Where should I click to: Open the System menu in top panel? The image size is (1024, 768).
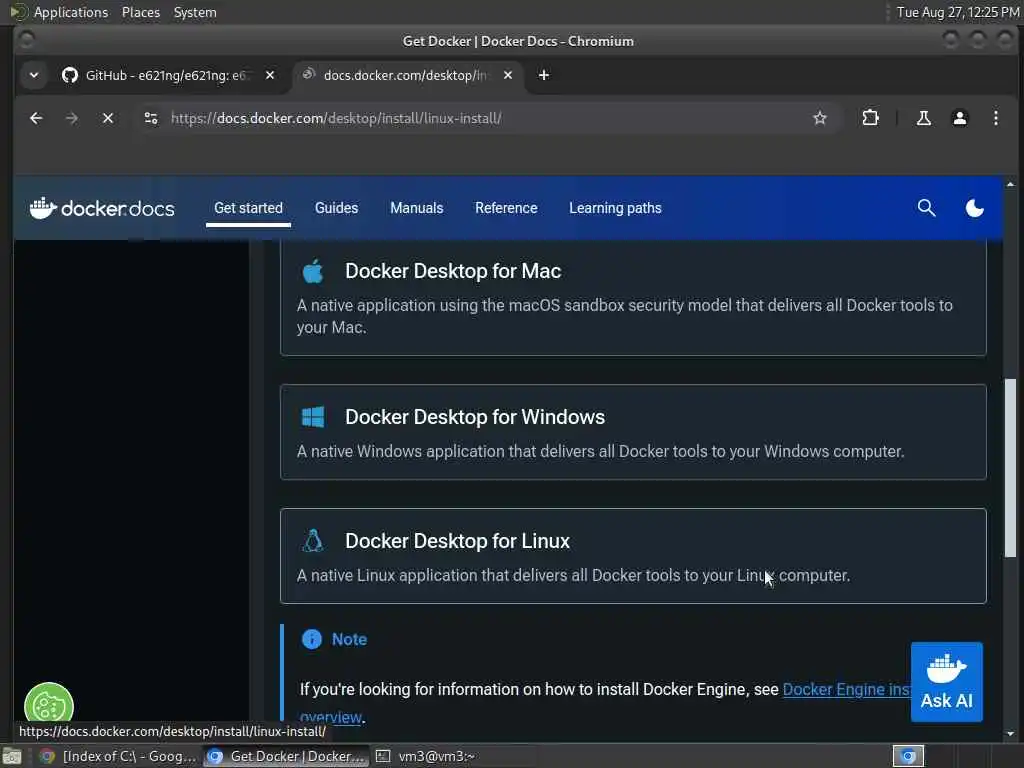195,12
